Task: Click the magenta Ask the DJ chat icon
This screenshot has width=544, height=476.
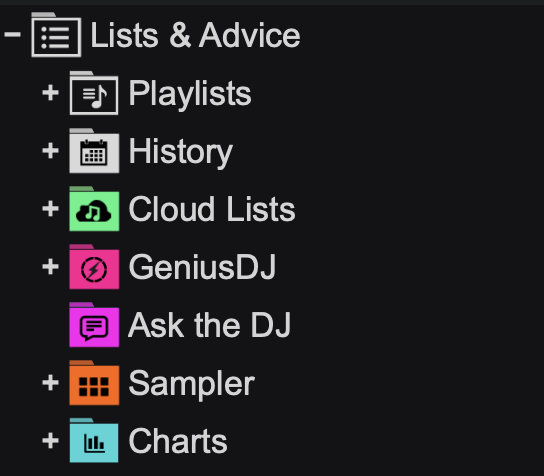Action: pyautogui.click(x=94, y=325)
